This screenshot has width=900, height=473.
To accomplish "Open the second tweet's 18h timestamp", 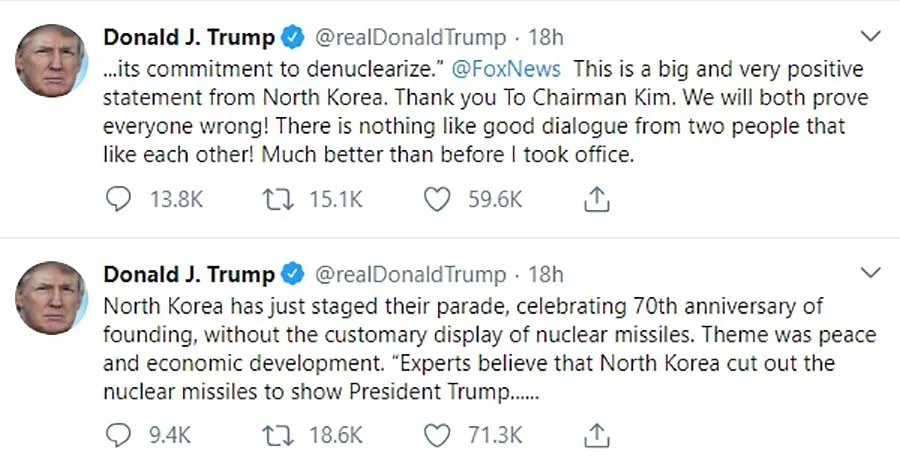I will tap(545, 275).
